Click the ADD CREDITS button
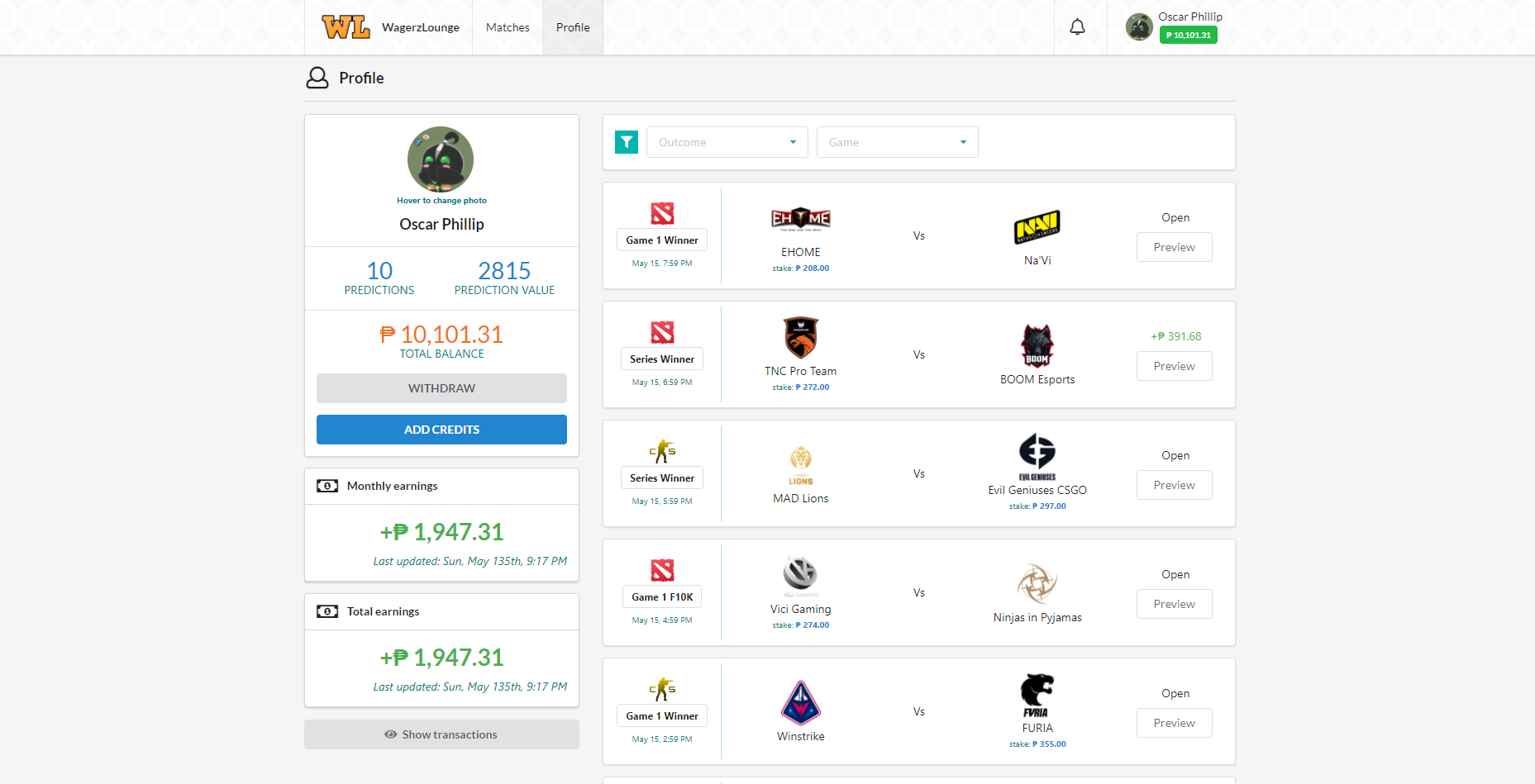This screenshot has width=1535, height=784. point(441,429)
